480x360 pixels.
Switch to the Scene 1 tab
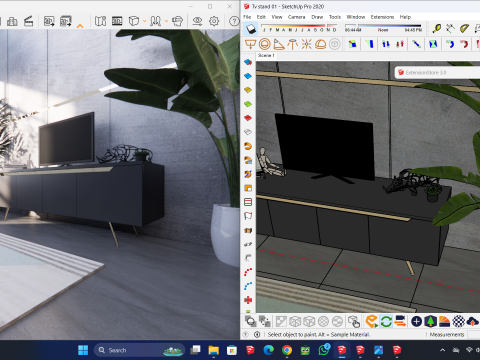point(266,55)
